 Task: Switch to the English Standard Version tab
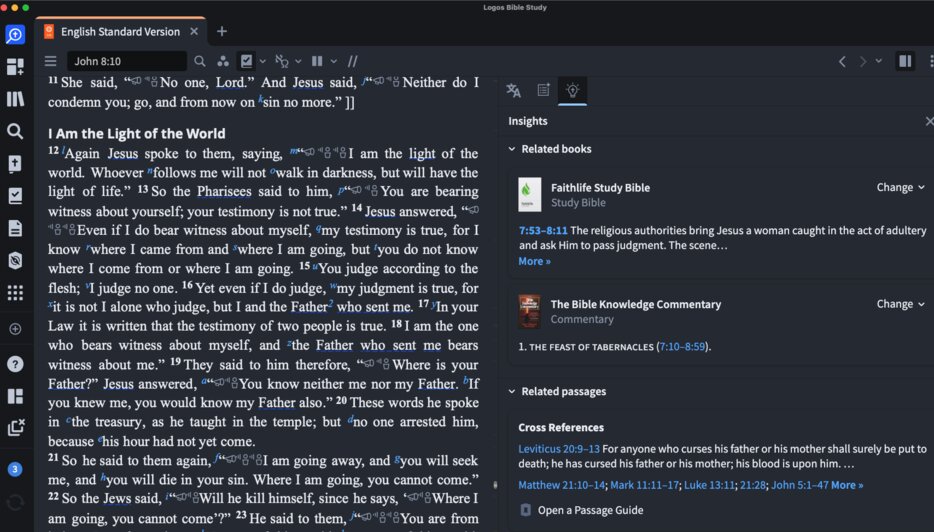pyautogui.click(x=119, y=32)
